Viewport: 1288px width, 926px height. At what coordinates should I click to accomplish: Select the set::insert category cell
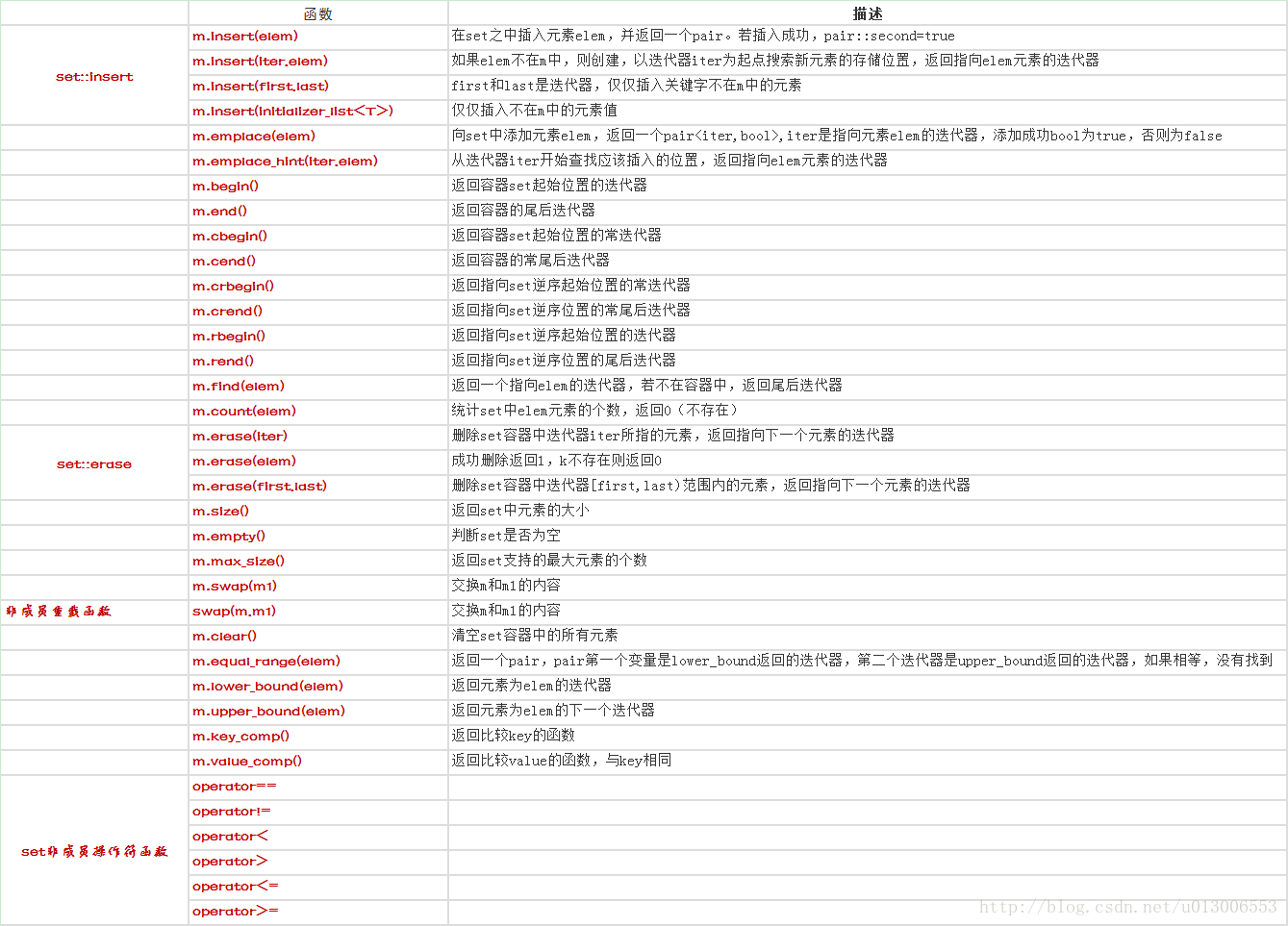coord(94,76)
